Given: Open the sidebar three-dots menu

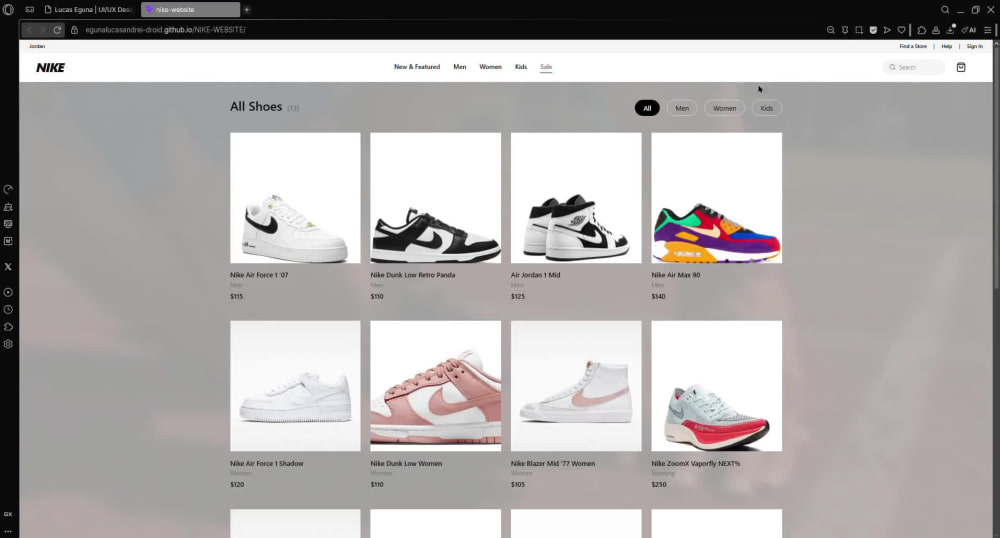Looking at the screenshot, I should tap(8, 531).
